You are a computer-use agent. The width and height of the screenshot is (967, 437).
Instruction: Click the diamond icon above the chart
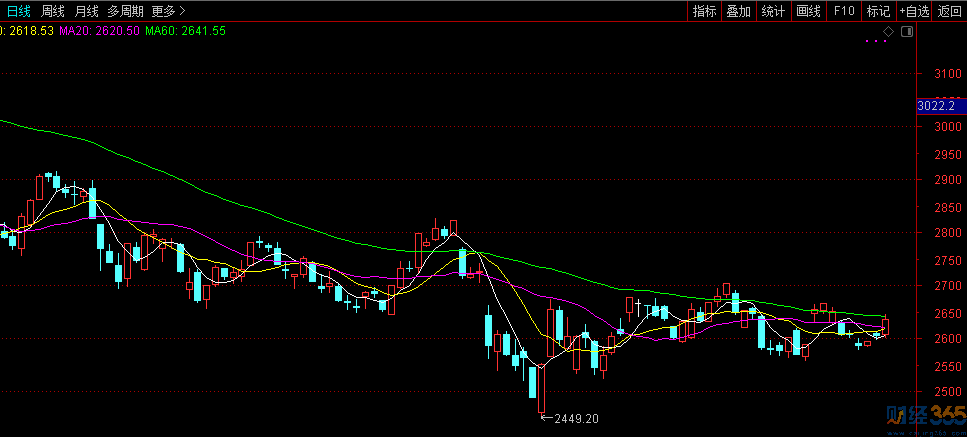[x=888, y=31]
